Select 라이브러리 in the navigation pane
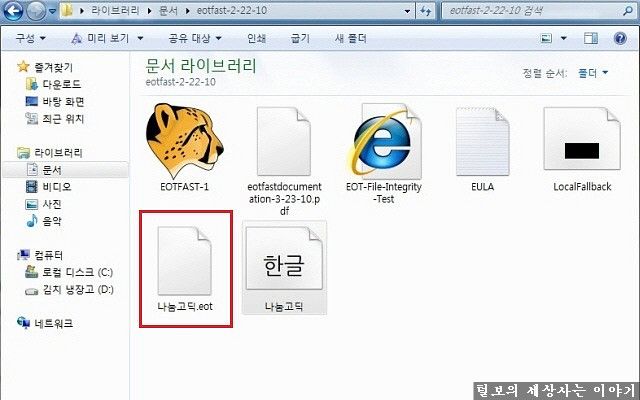Image resolution: width=640 pixels, height=400 pixels. click(58, 153)
